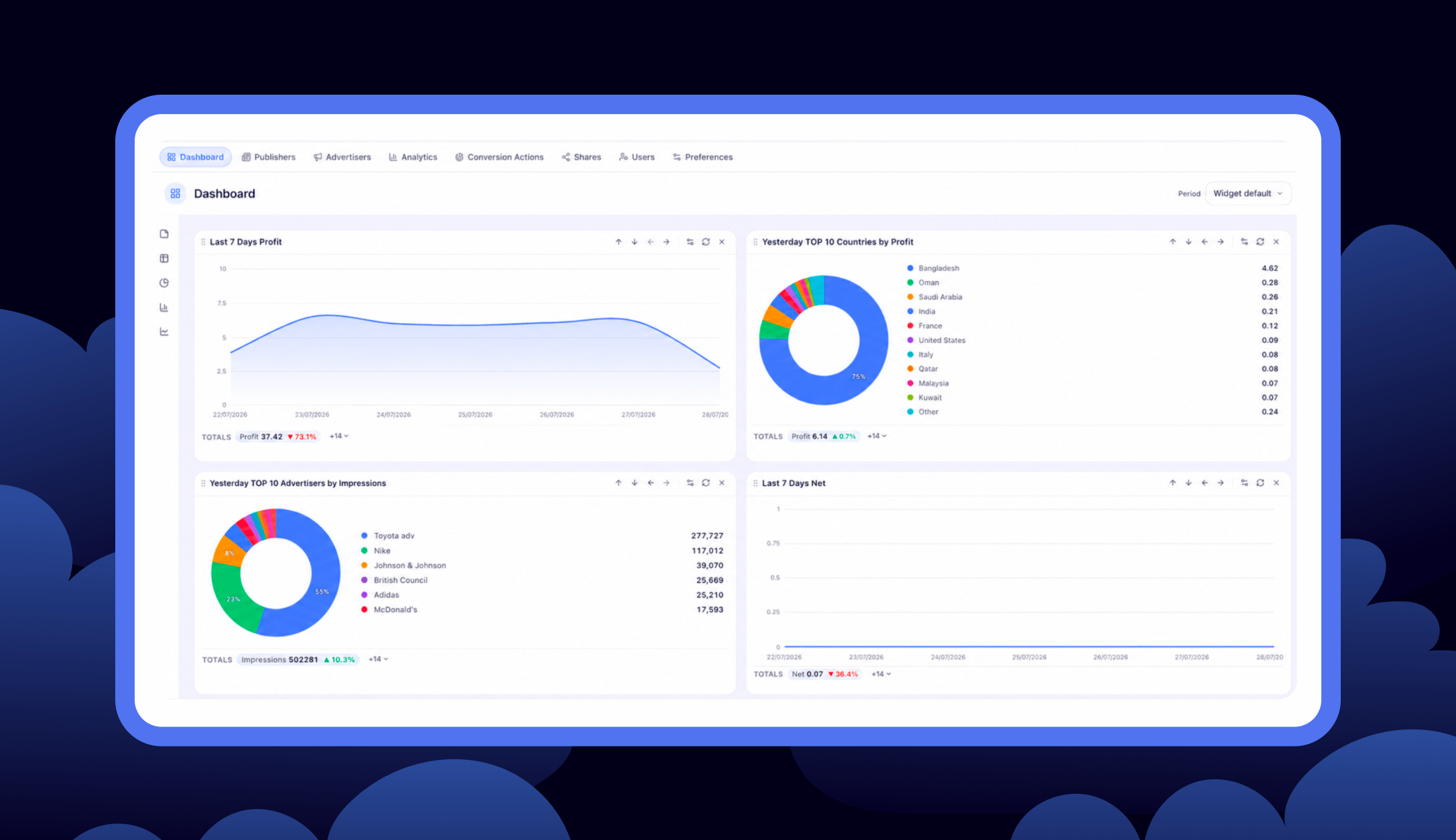The height and width of the screenshot is (840, 1456).
Task: Switch to the Dashboard tab
Action: (195, 157)
